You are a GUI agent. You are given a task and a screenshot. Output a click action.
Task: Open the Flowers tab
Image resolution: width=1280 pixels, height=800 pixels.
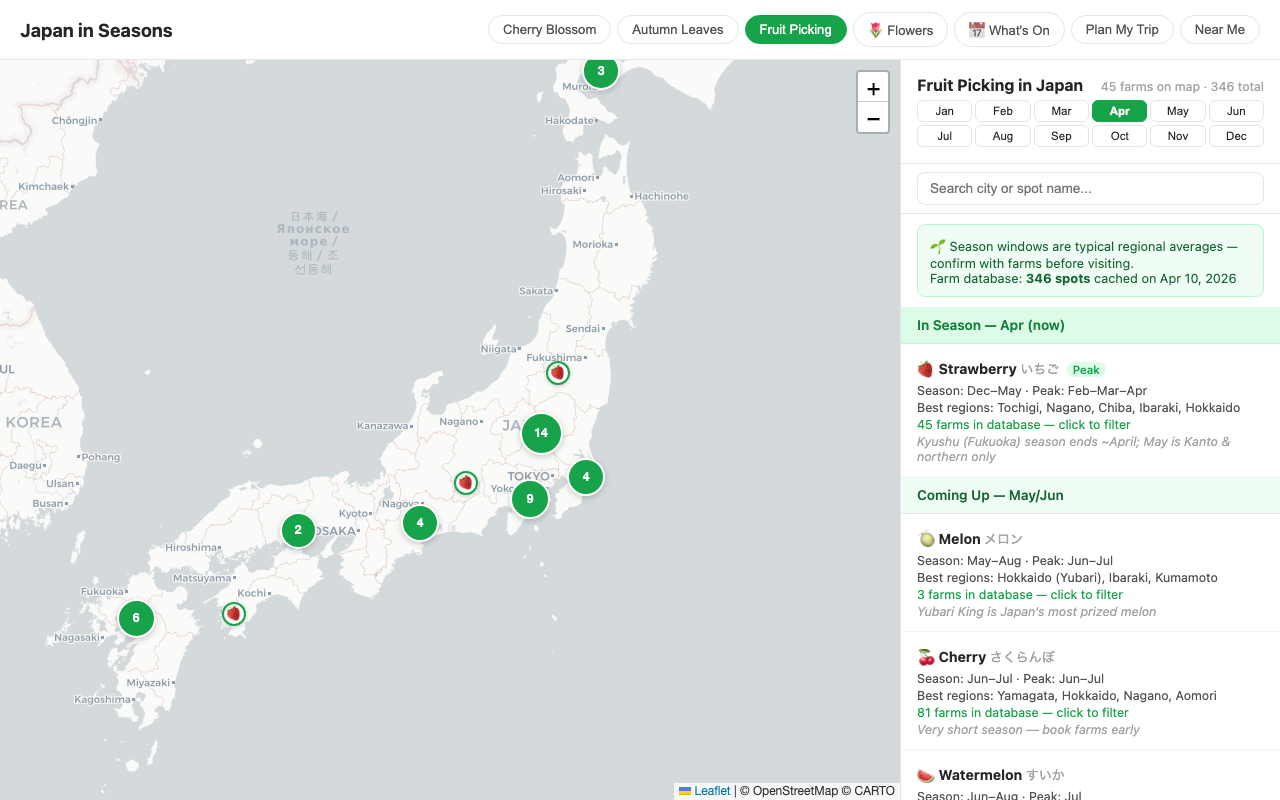(900, 30)
